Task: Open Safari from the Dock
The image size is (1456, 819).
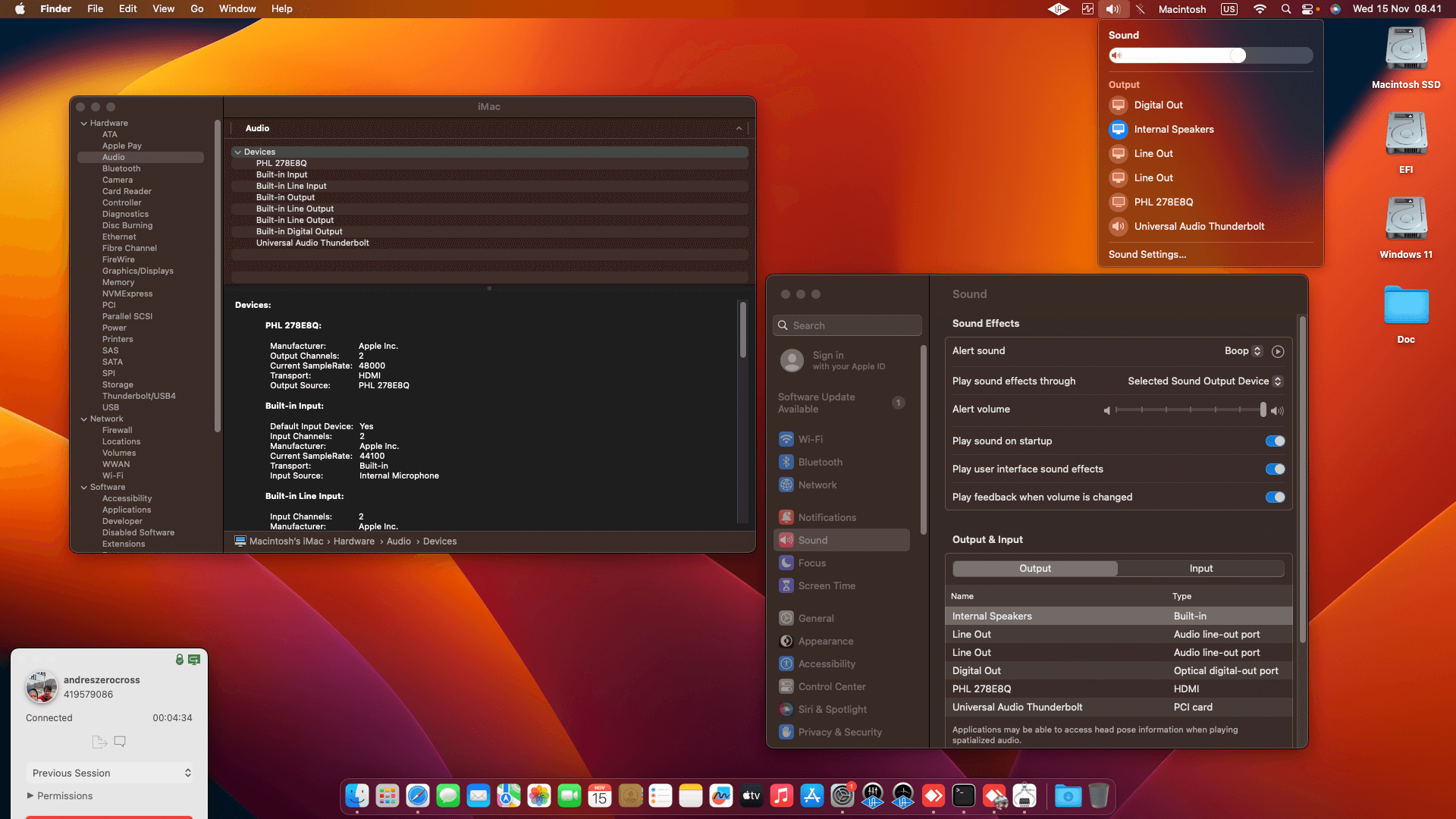Action: coord(418,795)
